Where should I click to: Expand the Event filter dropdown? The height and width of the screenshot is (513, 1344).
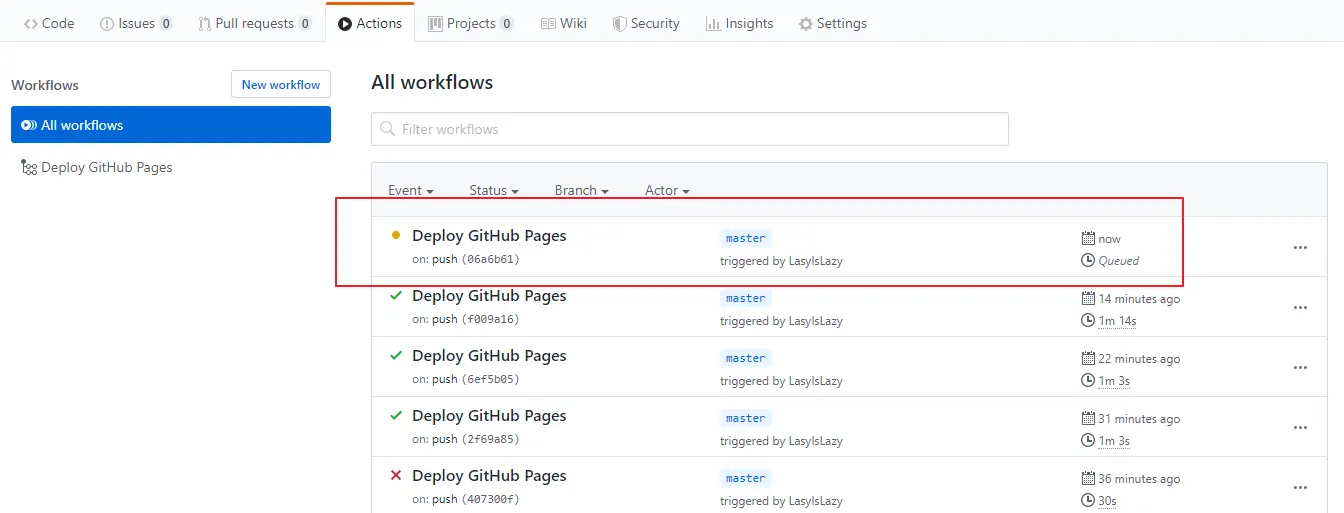tap(410, 190)
